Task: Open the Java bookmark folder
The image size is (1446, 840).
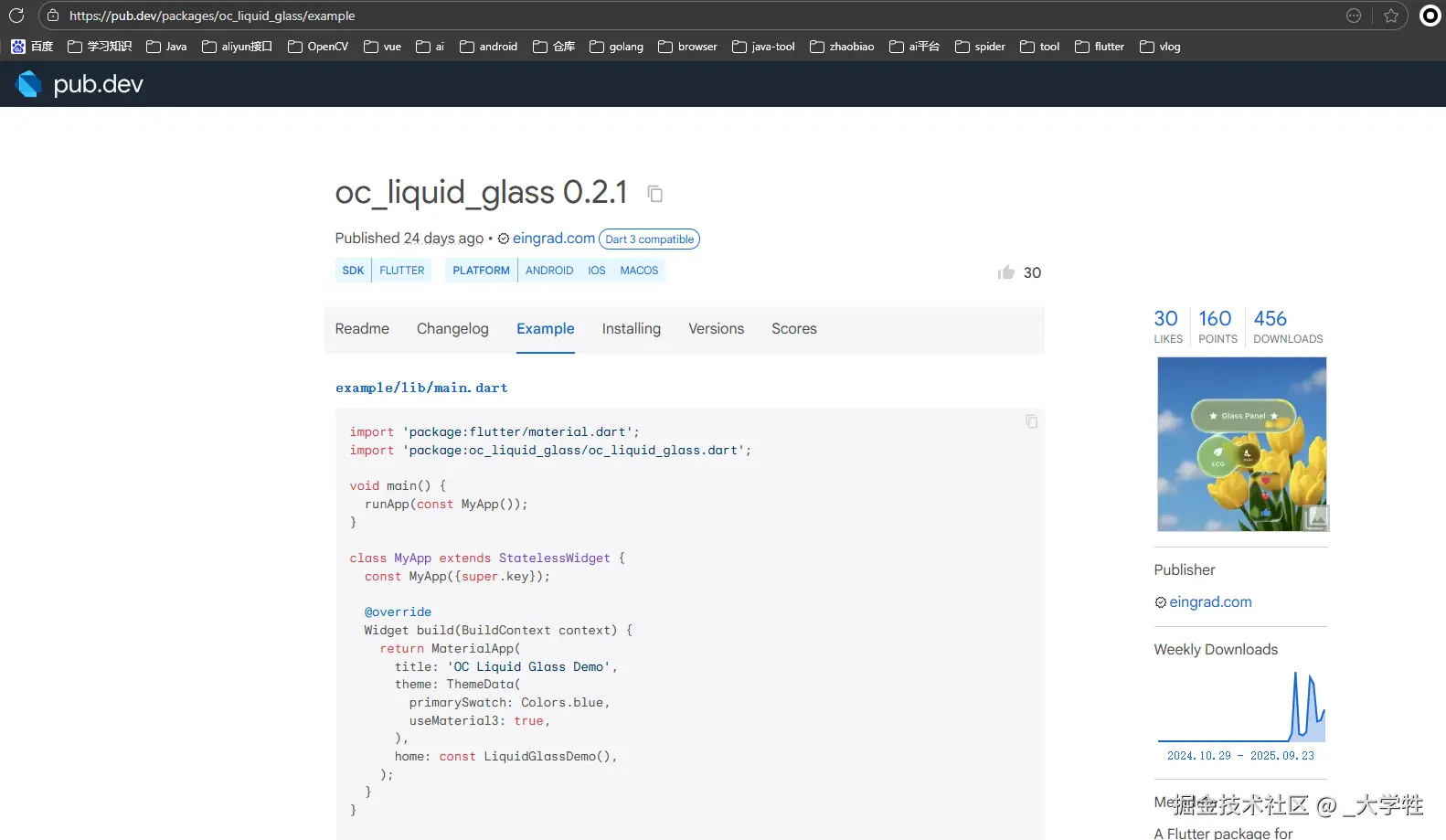Action: (166, 47)
